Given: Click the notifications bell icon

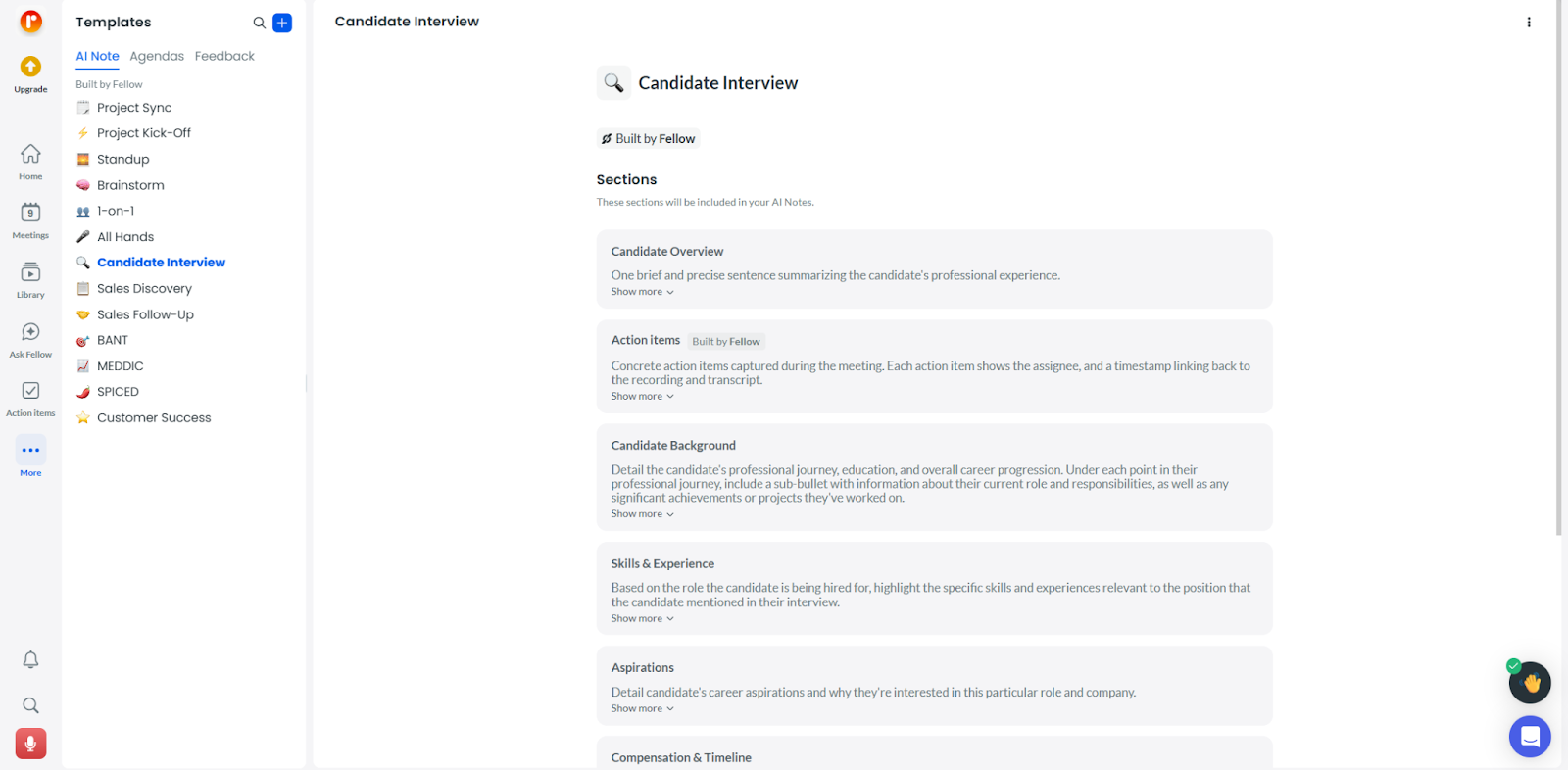Looking at the screenshot, I should coord(30,660).
